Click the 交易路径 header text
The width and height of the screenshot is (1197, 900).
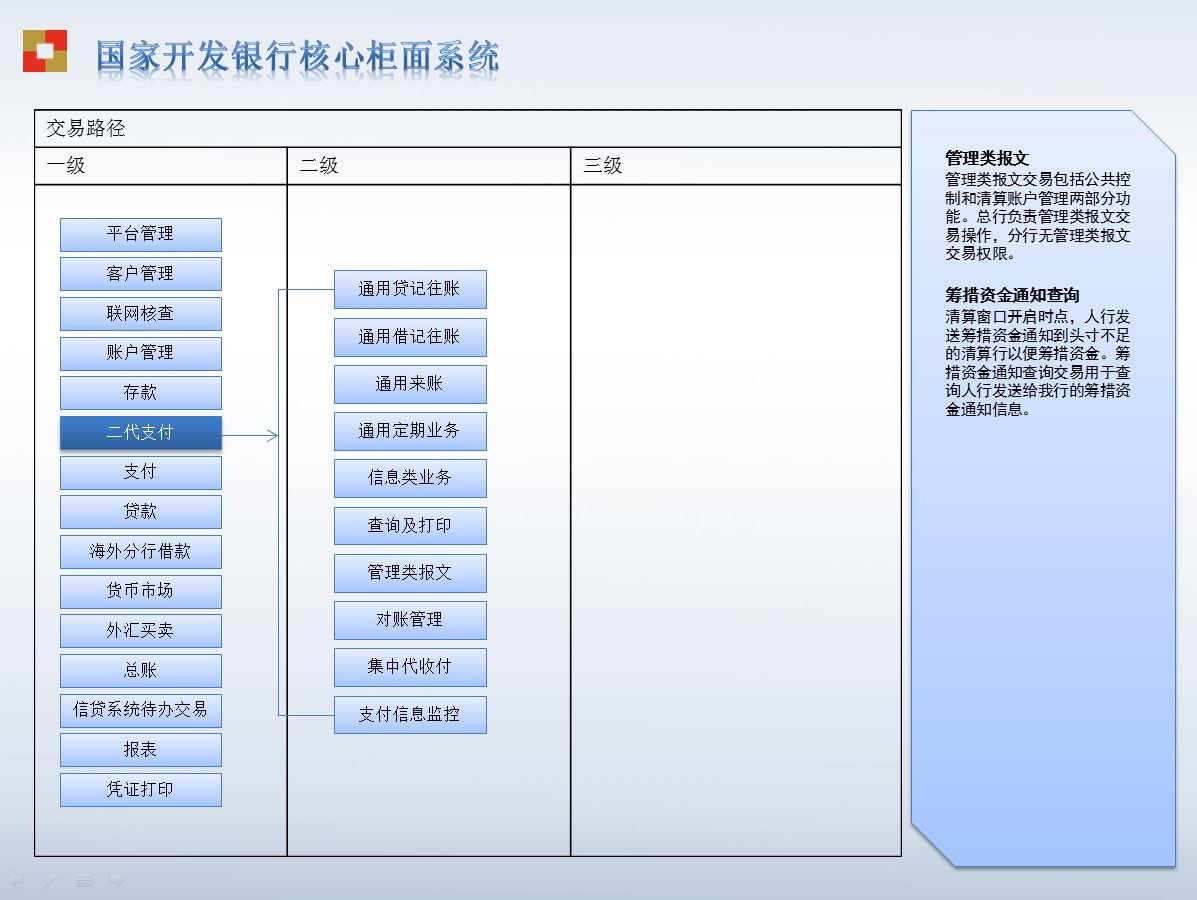tap(86, 128)
